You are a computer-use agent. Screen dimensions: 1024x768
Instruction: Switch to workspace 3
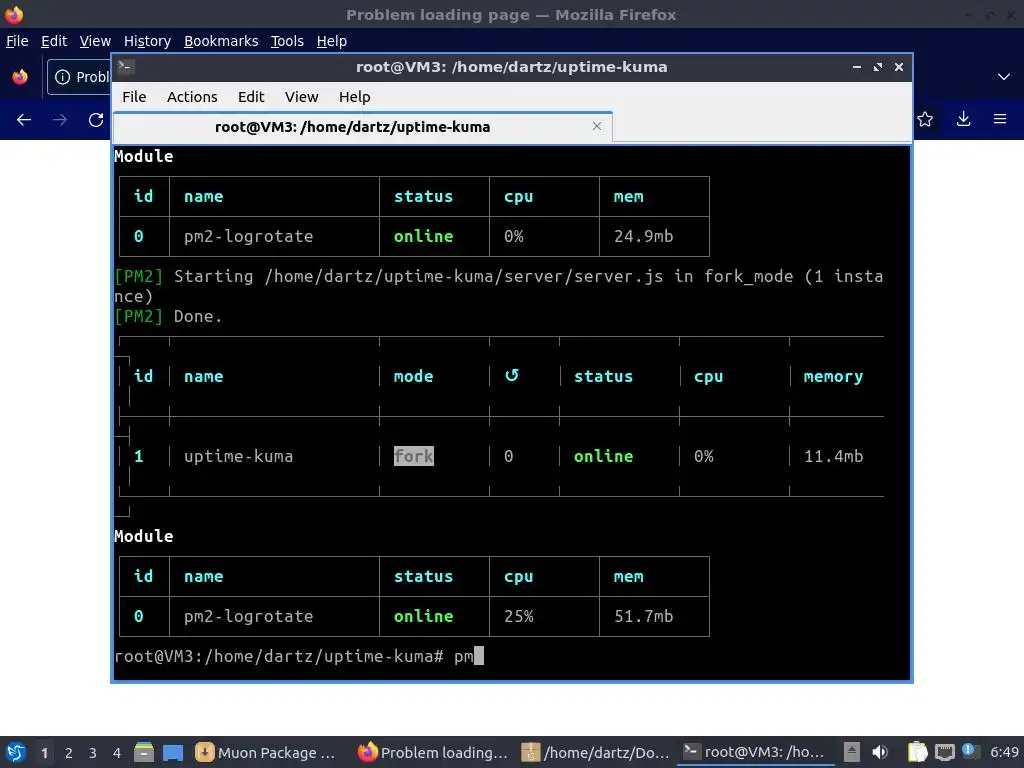(x=93, y=753)
